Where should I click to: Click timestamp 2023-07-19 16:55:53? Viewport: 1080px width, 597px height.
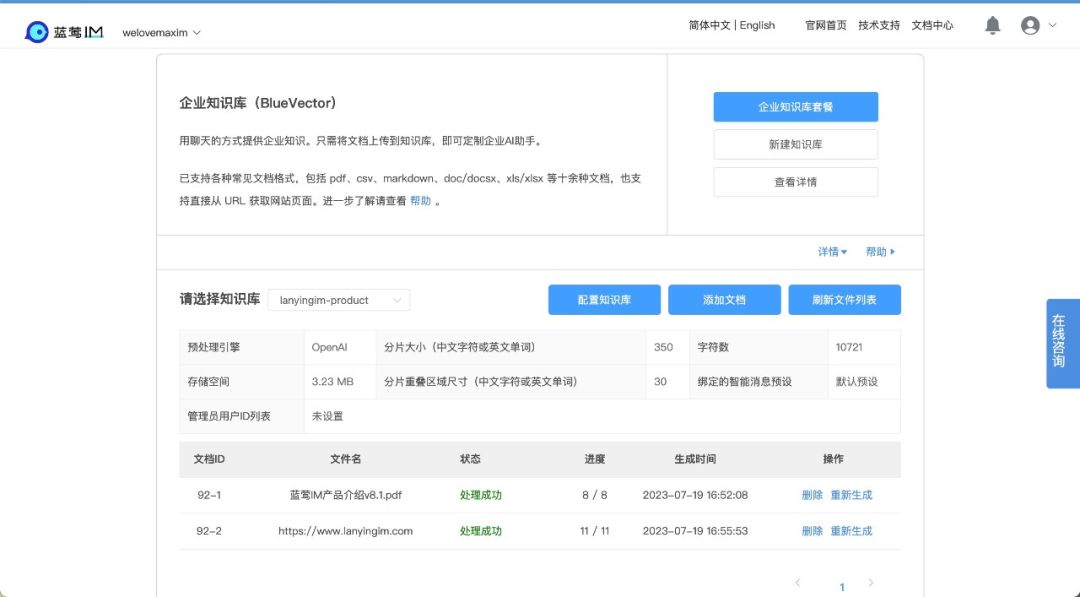[x=695, y=531]
